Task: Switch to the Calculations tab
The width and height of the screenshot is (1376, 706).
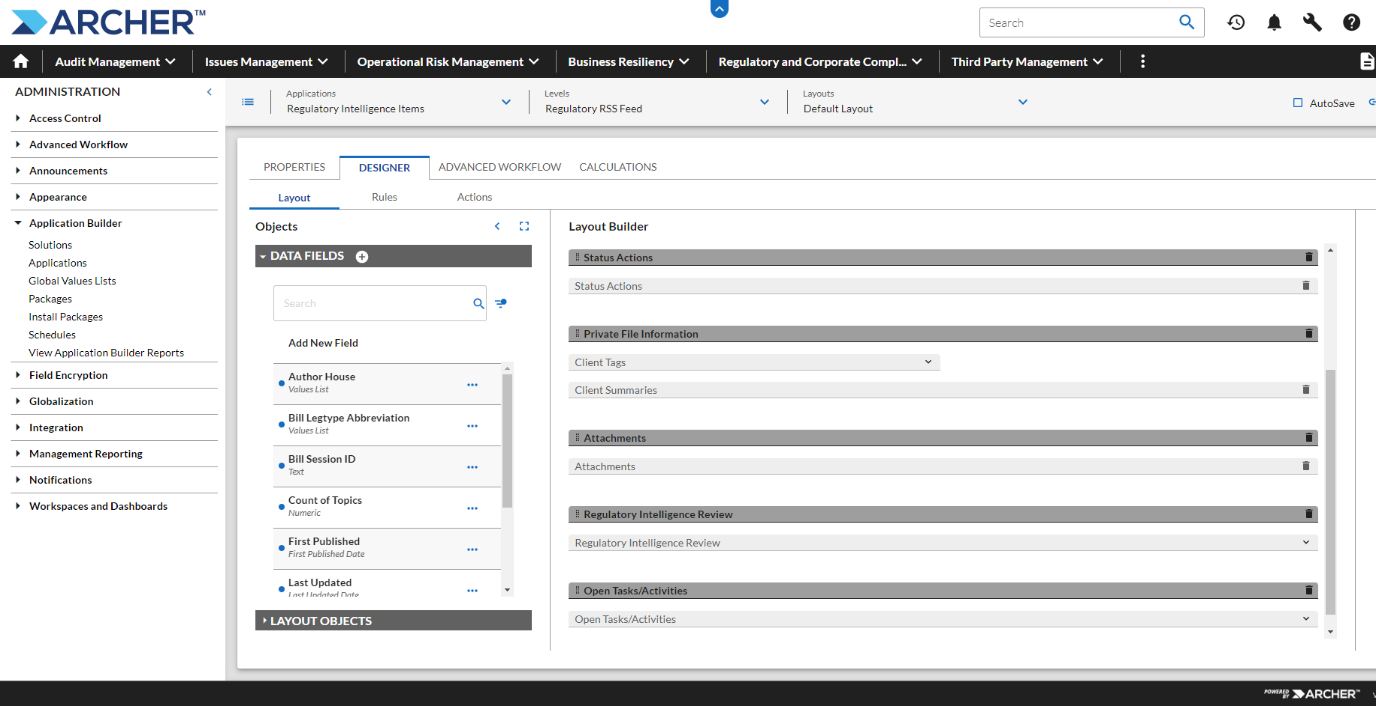Action: (x=618, y=167)
